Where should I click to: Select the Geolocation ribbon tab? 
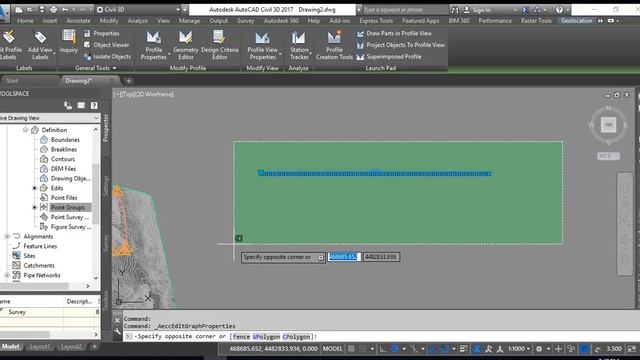pos(576,20)
